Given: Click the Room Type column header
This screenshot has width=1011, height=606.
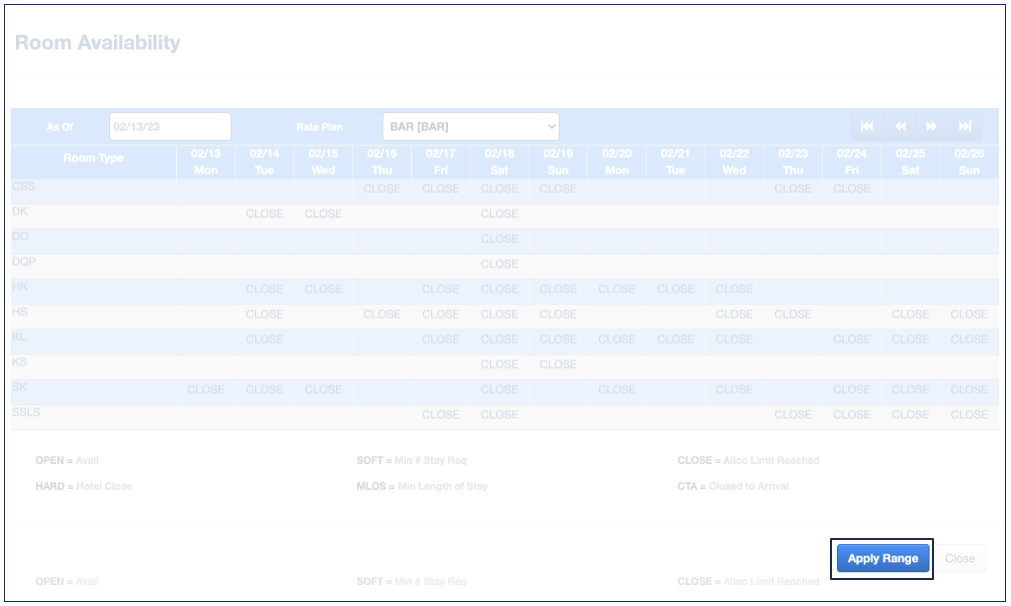Looking at the screenshot, I should pos(93,159).
